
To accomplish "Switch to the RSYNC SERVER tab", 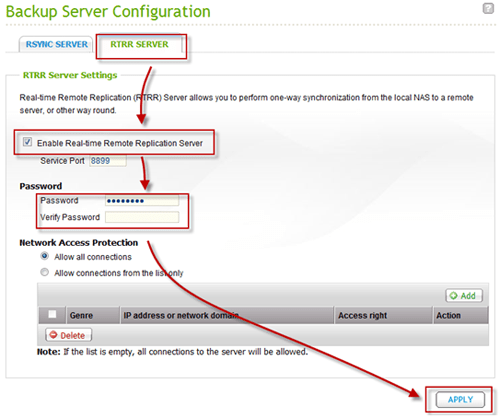I will tap(56, 44).
